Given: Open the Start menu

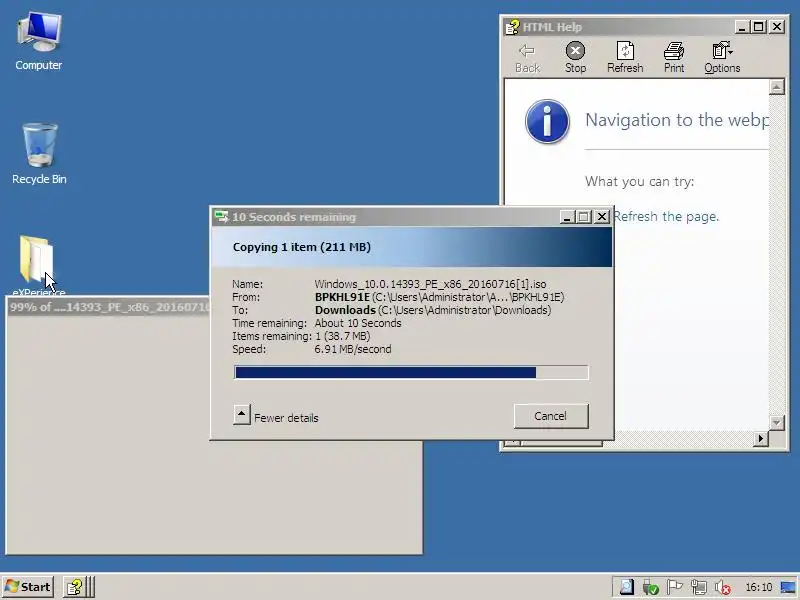Looking at the screenshot, I should click(x=29, y=587).
